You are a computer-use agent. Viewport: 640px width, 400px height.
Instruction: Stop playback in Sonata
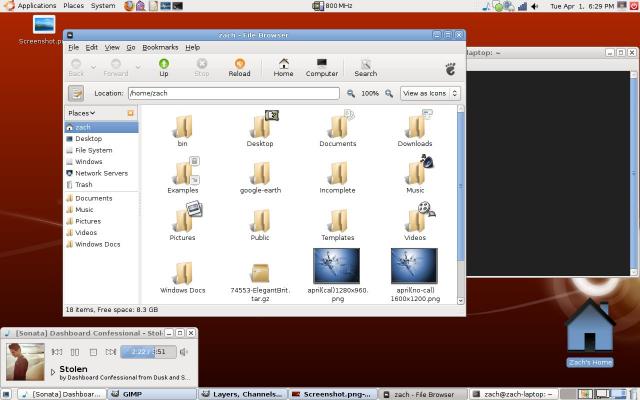[93, 352]
